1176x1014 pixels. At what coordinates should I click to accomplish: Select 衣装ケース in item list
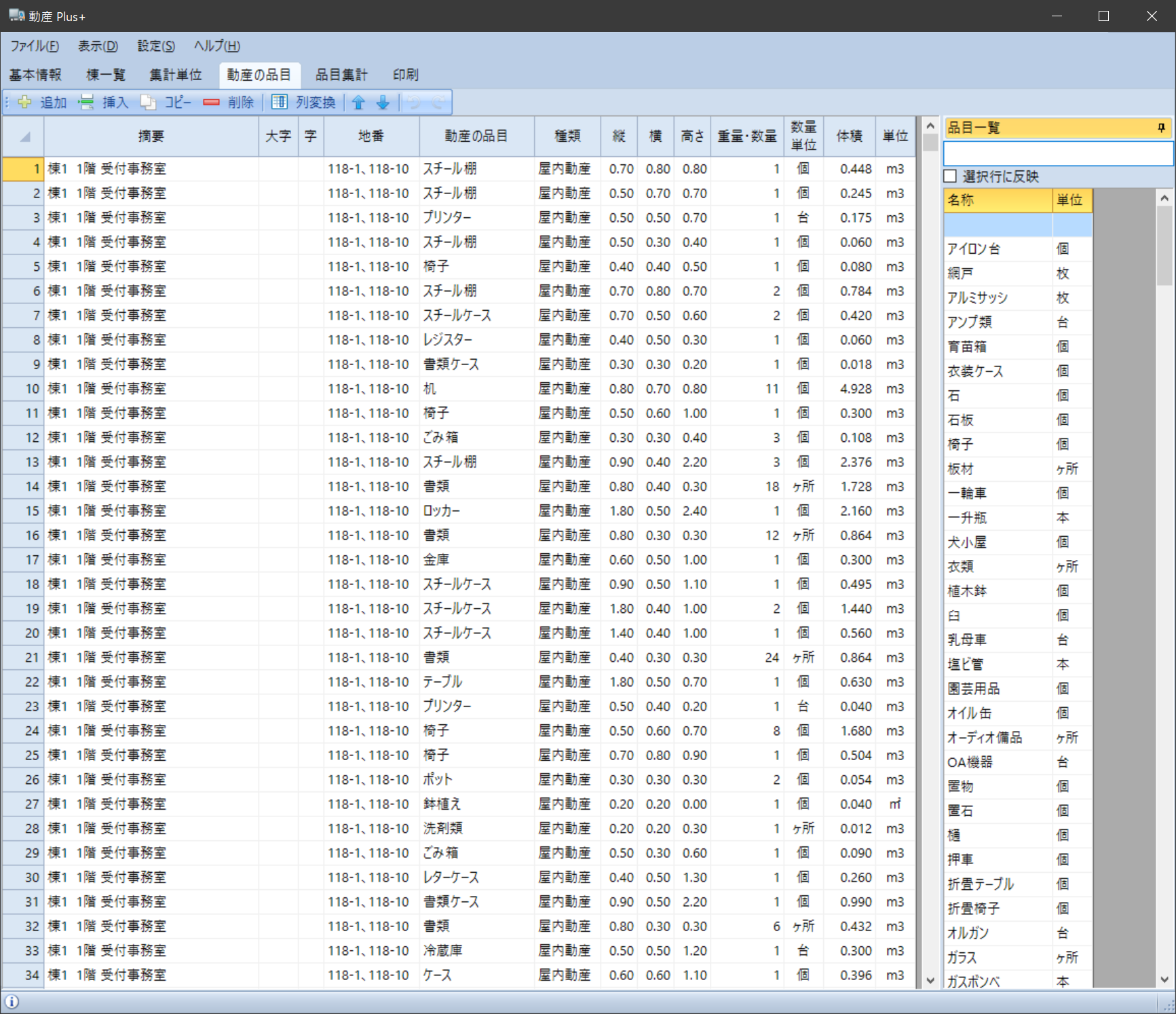(998, 371)
